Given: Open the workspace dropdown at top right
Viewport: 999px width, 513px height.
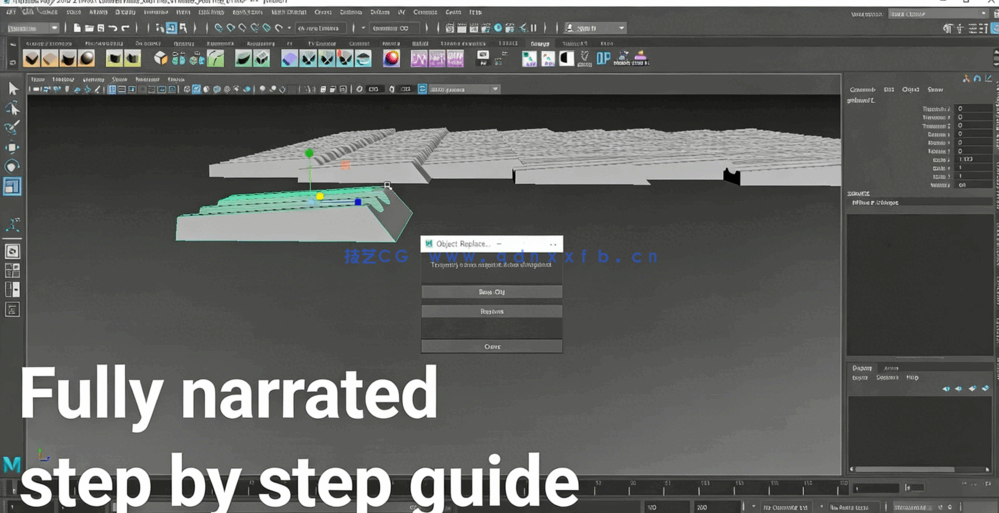Looking at the screenshot, I should [934, 14].
